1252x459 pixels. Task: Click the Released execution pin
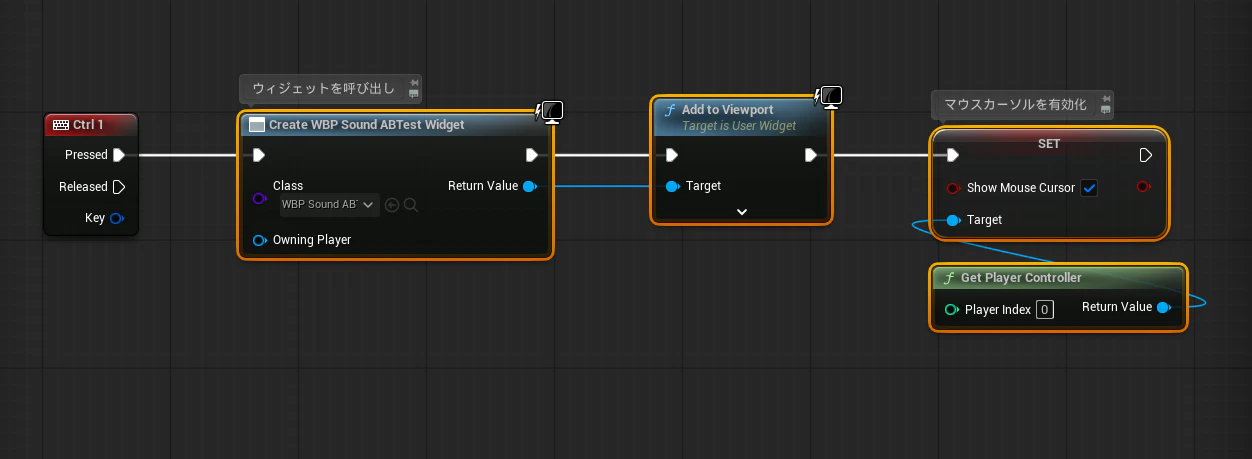pyautogui.click(x=119, y=187)
